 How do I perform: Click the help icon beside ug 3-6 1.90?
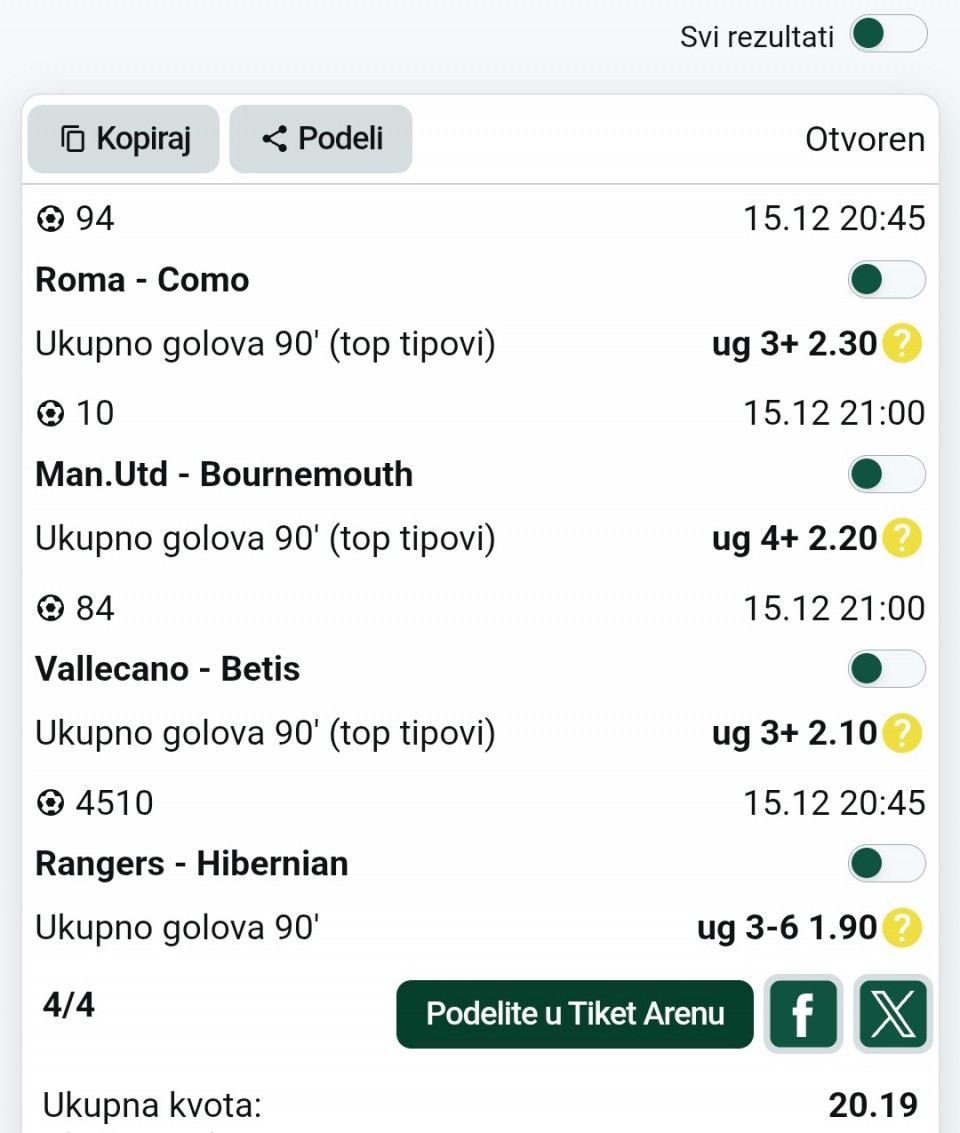pyautogui.click(x=902, y=929)
